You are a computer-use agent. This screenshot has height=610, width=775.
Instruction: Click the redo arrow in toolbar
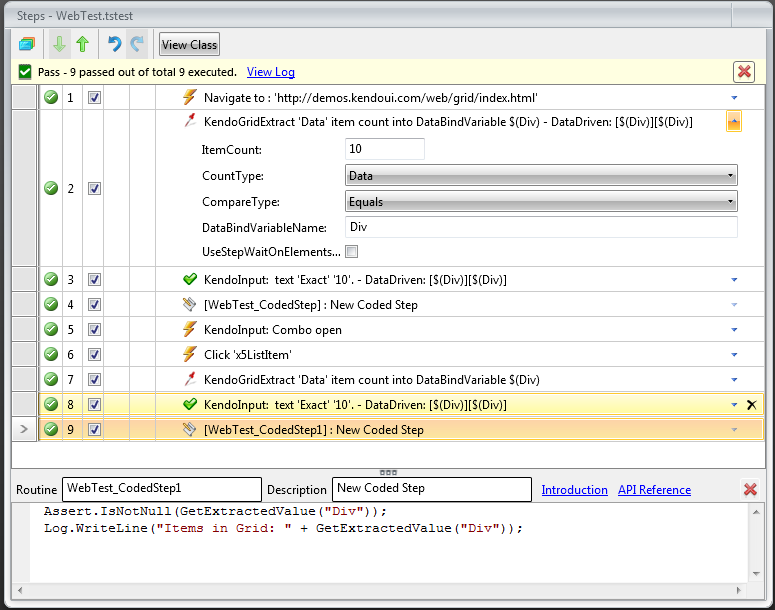click(137, 44)
